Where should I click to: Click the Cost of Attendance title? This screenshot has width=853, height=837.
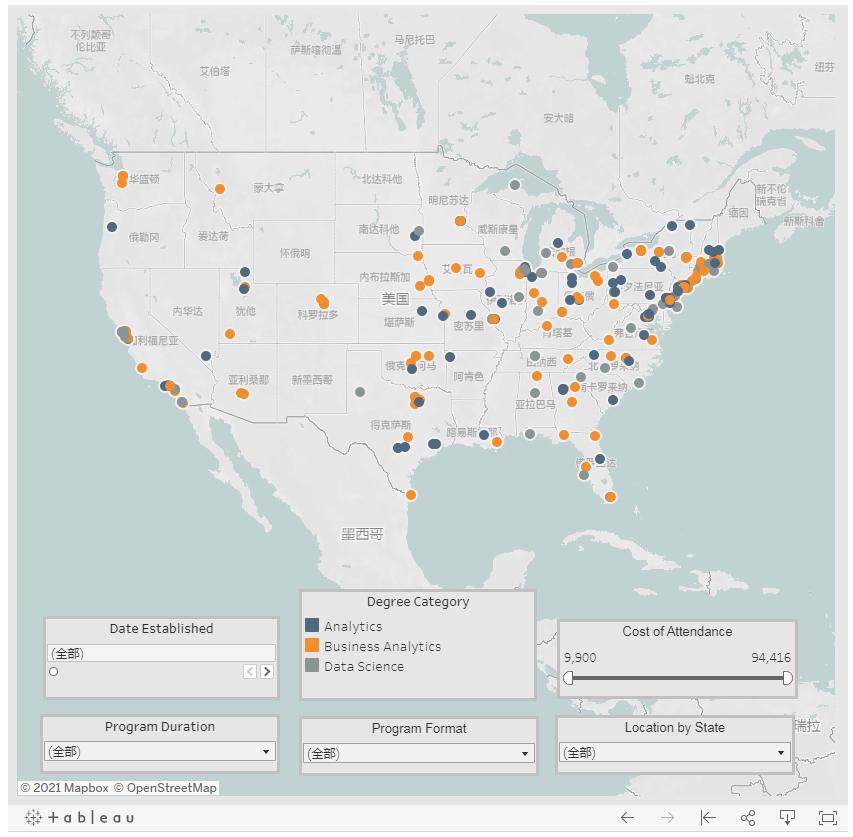coord(677,631)
